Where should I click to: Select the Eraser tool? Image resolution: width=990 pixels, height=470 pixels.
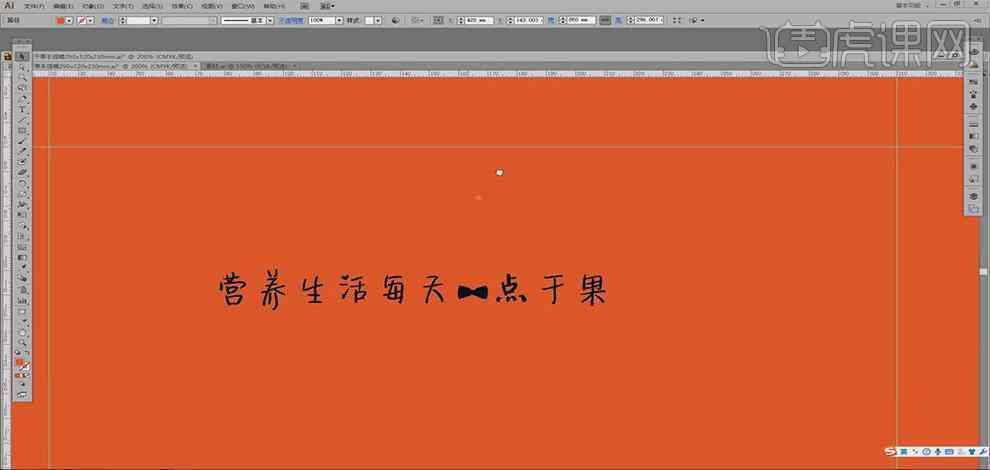[23, 172]
